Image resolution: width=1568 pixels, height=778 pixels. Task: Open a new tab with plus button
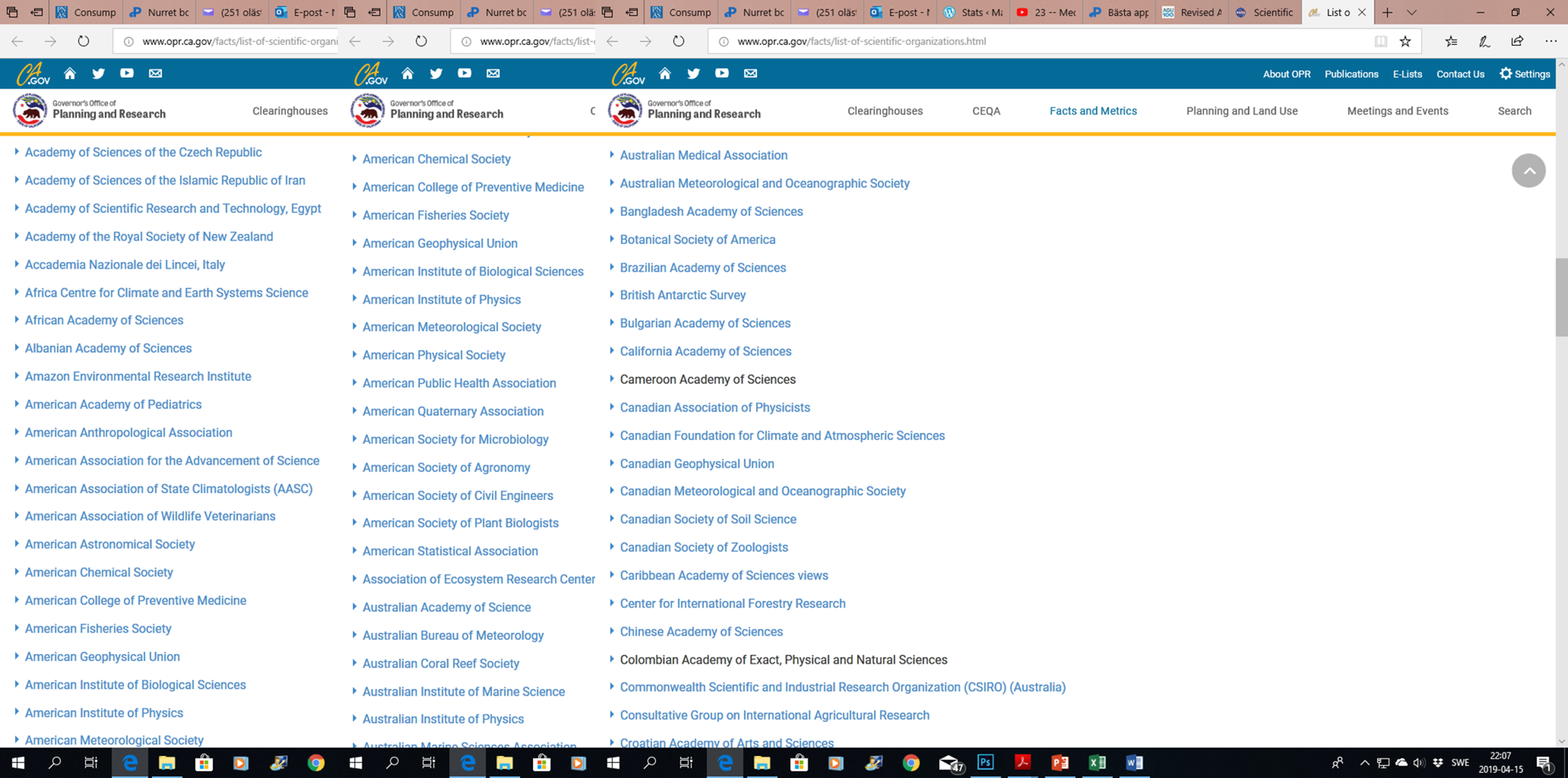(x=1387, y=13)
